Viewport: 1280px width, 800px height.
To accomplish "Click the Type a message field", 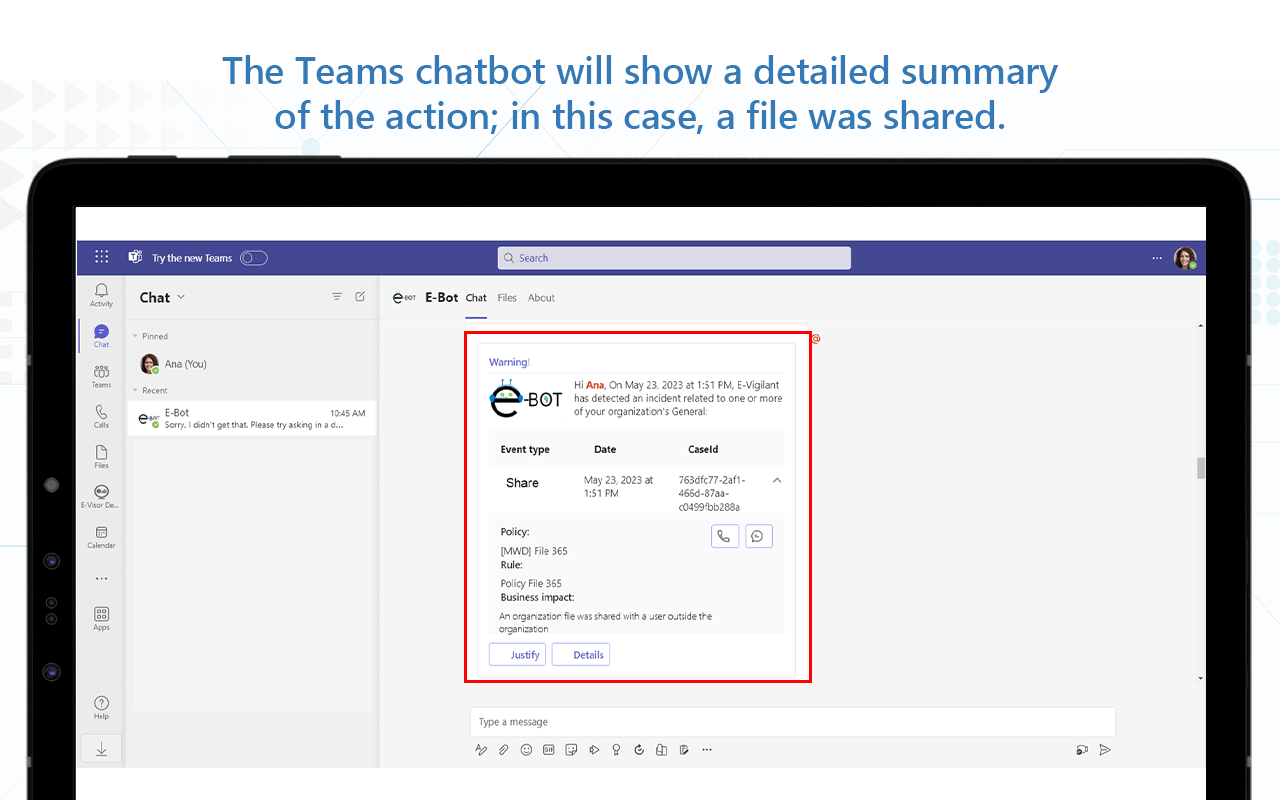I will click(x=792, y=722).
